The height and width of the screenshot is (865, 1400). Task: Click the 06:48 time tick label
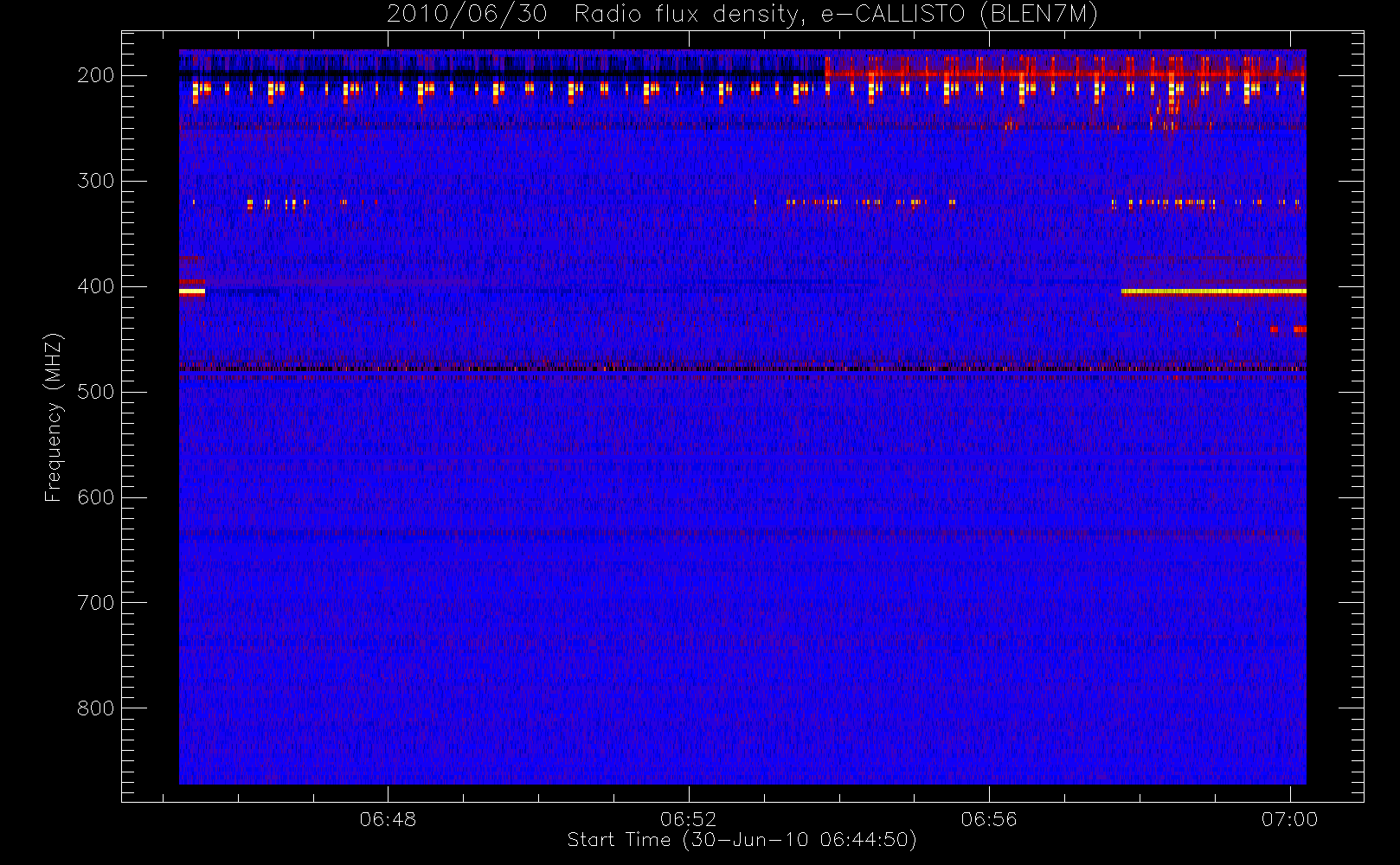click(388, 819)
